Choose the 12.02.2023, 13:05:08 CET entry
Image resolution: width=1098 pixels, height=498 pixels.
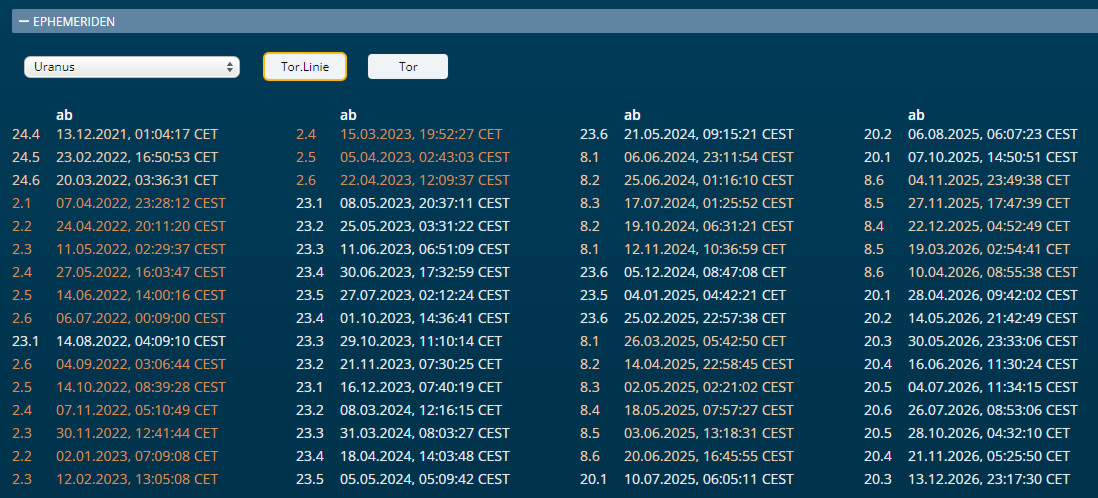tap(137, 479)
